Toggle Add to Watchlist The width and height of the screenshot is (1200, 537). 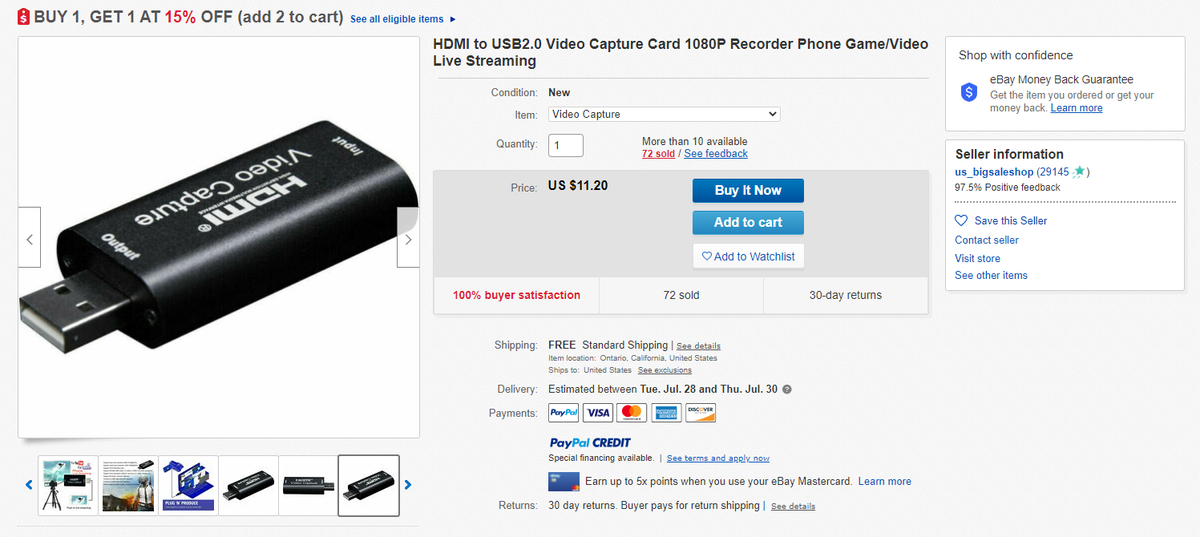click(x=748, y=256)
